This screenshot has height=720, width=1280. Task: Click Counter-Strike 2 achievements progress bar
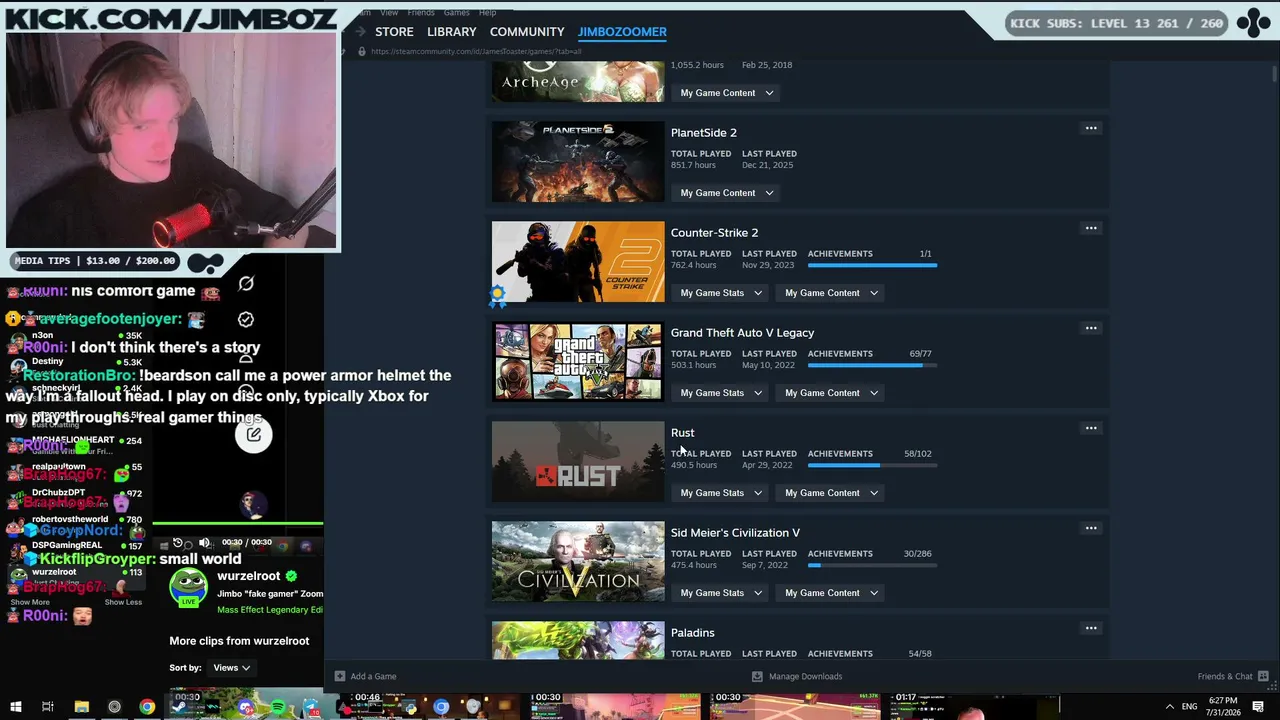pos(872,266)
